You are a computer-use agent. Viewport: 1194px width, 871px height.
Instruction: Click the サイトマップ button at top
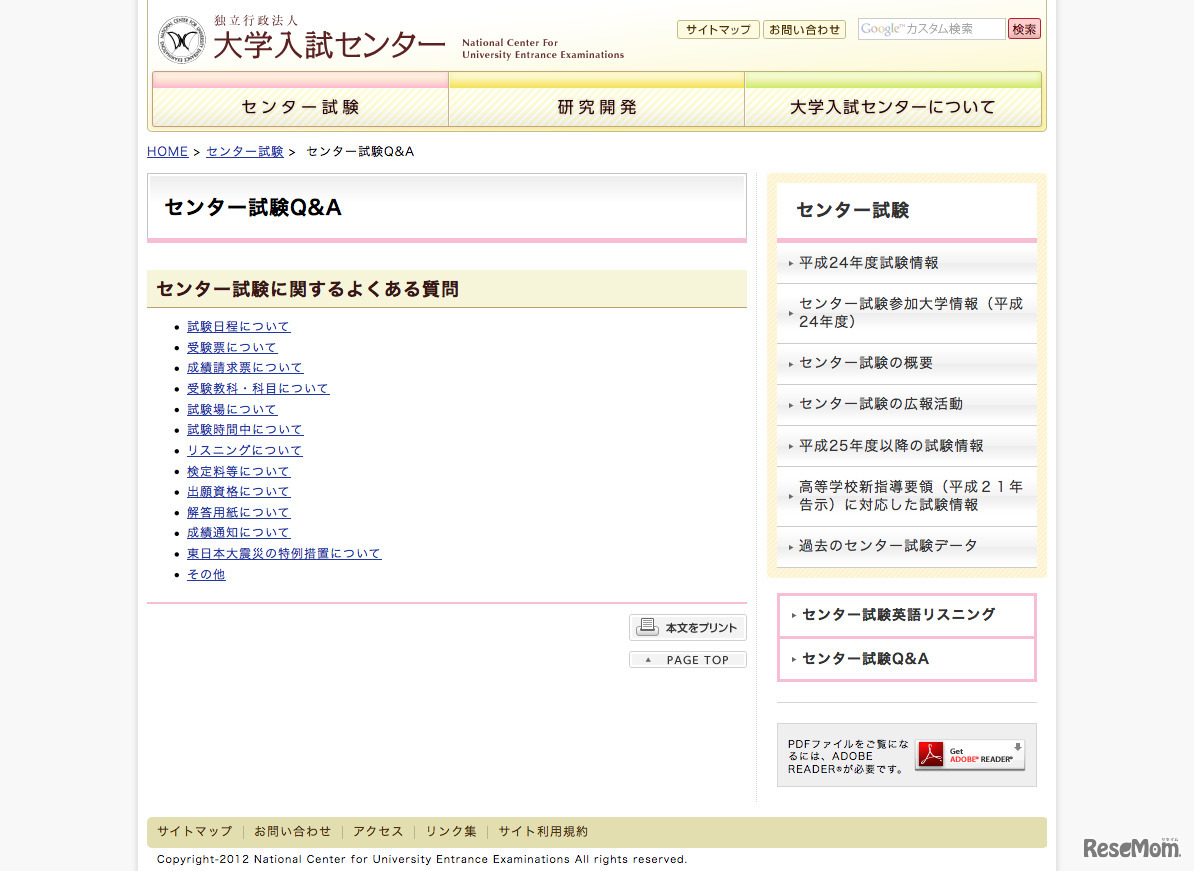(718, 29)
